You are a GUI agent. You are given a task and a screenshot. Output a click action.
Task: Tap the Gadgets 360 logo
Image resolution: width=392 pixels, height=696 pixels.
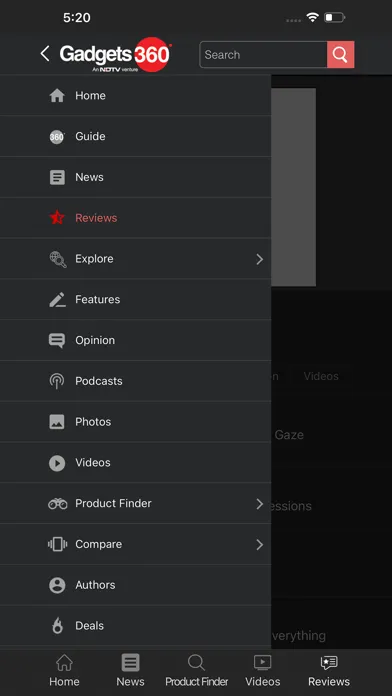pyautogui.click(x=115, y=55)
